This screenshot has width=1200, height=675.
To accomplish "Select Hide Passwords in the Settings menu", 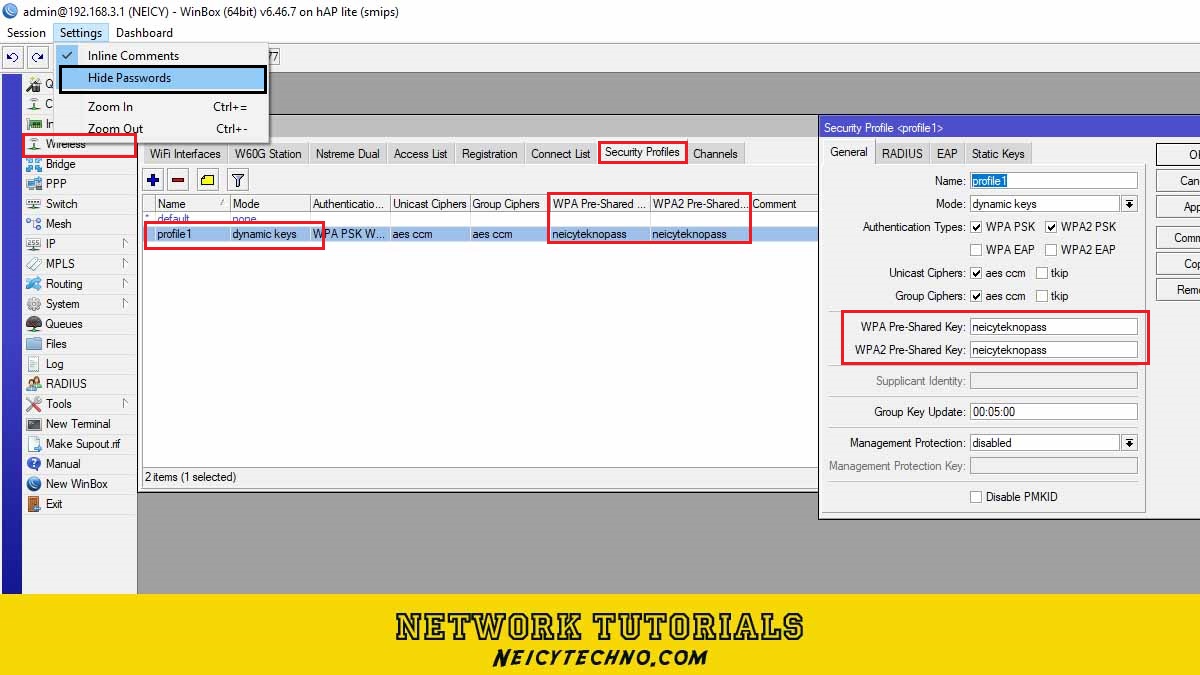I will click(x=163, y=78).
